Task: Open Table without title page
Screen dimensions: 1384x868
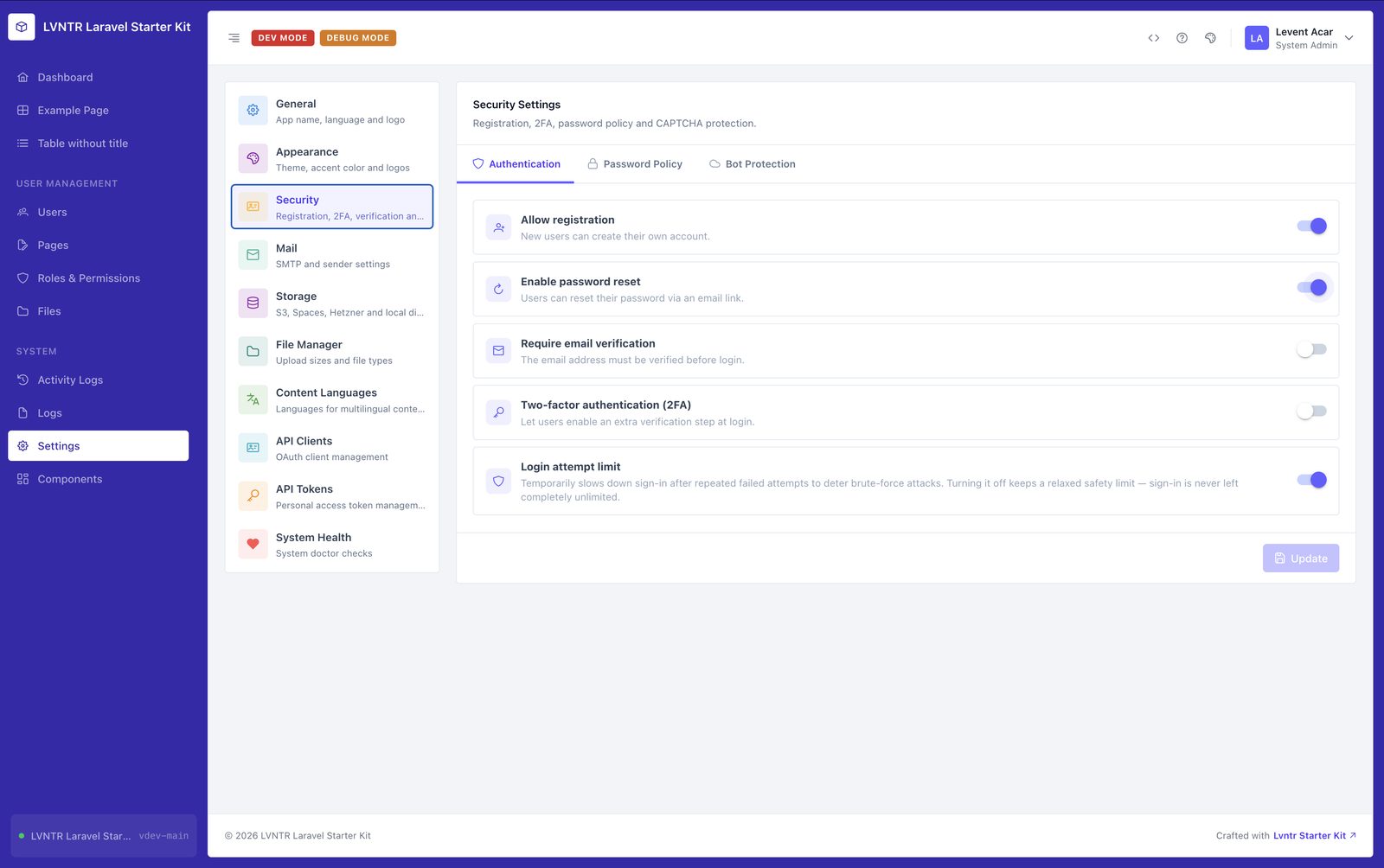Action: tap(99, 144)
